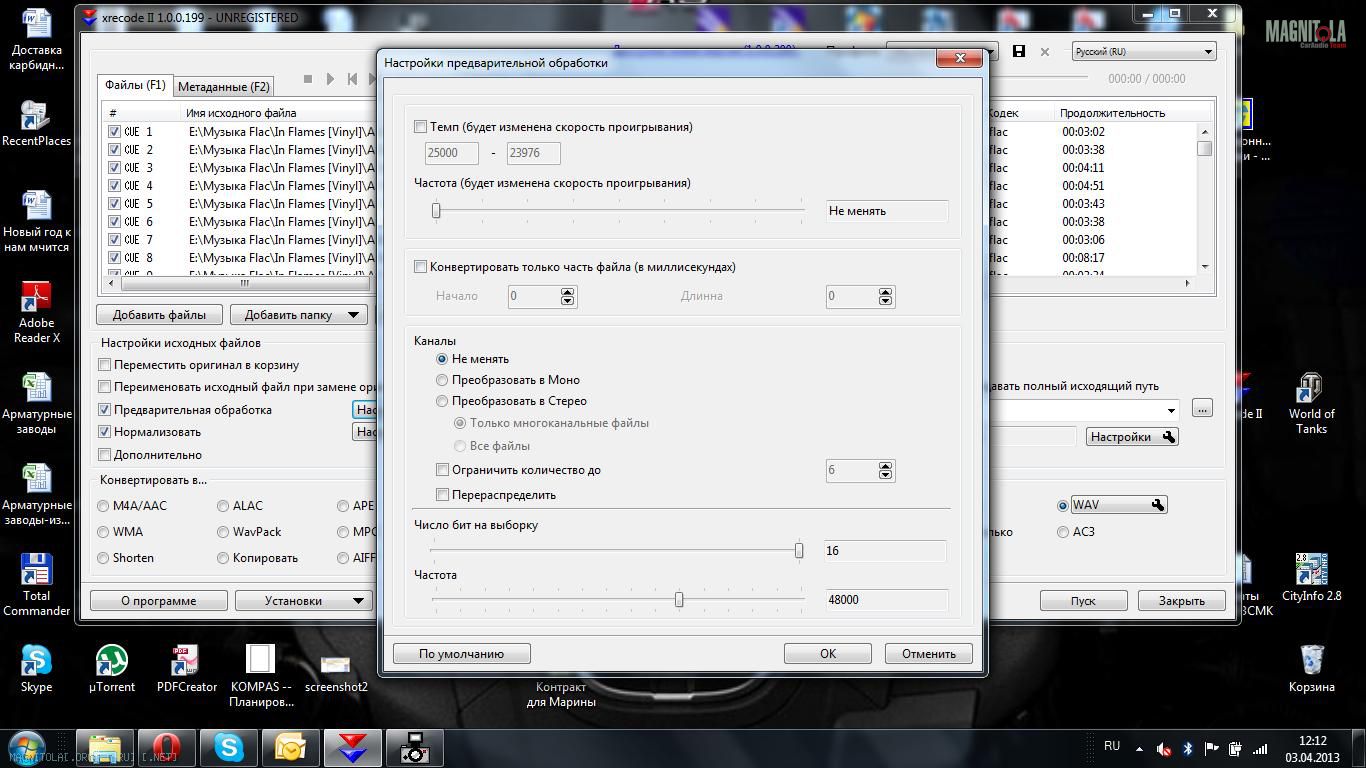
Task: Open the Русский (RU) language dropdown
Action: pyautogui.click(x=1143, y=51)
